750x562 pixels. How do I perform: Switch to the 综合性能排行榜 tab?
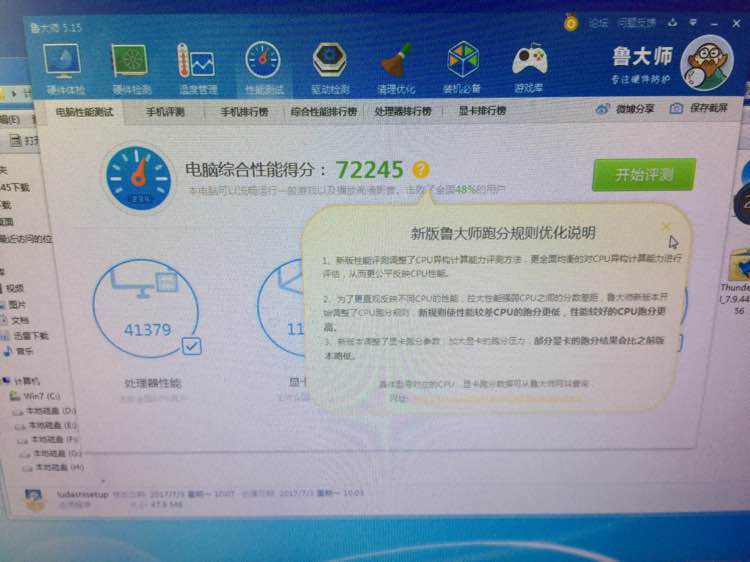324,112
